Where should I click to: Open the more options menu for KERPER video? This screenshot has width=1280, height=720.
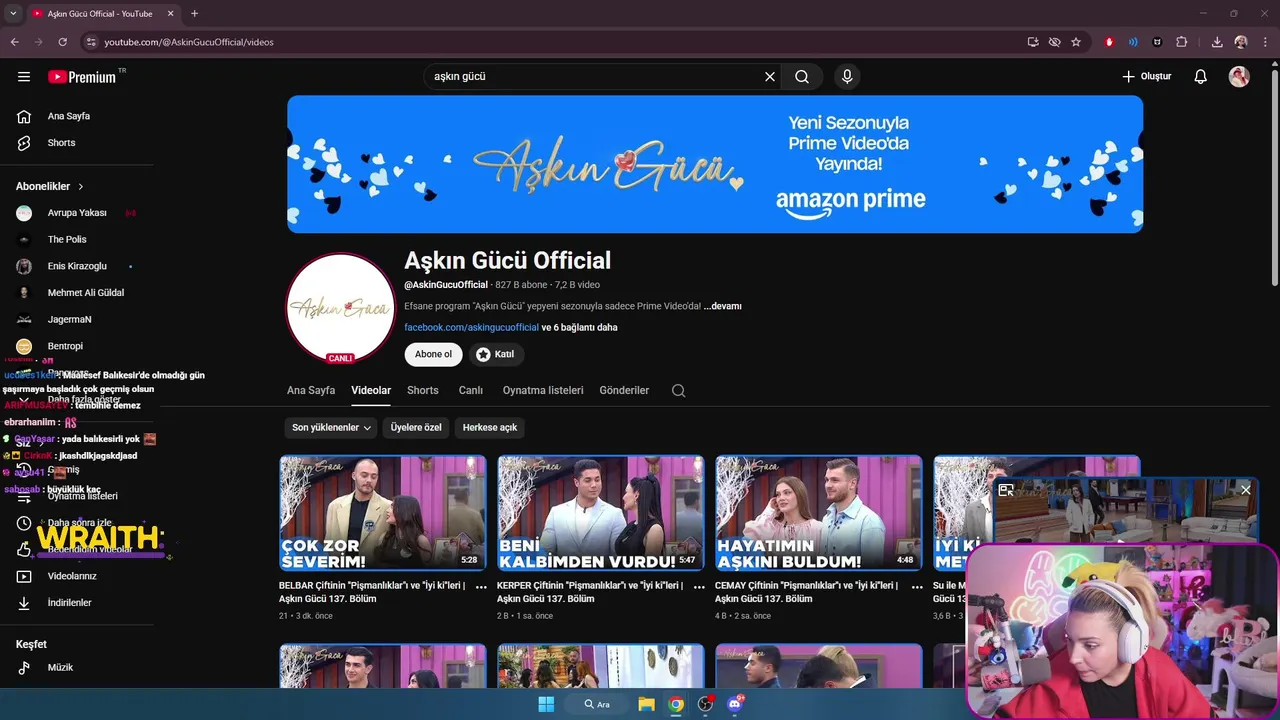point(699,587)
